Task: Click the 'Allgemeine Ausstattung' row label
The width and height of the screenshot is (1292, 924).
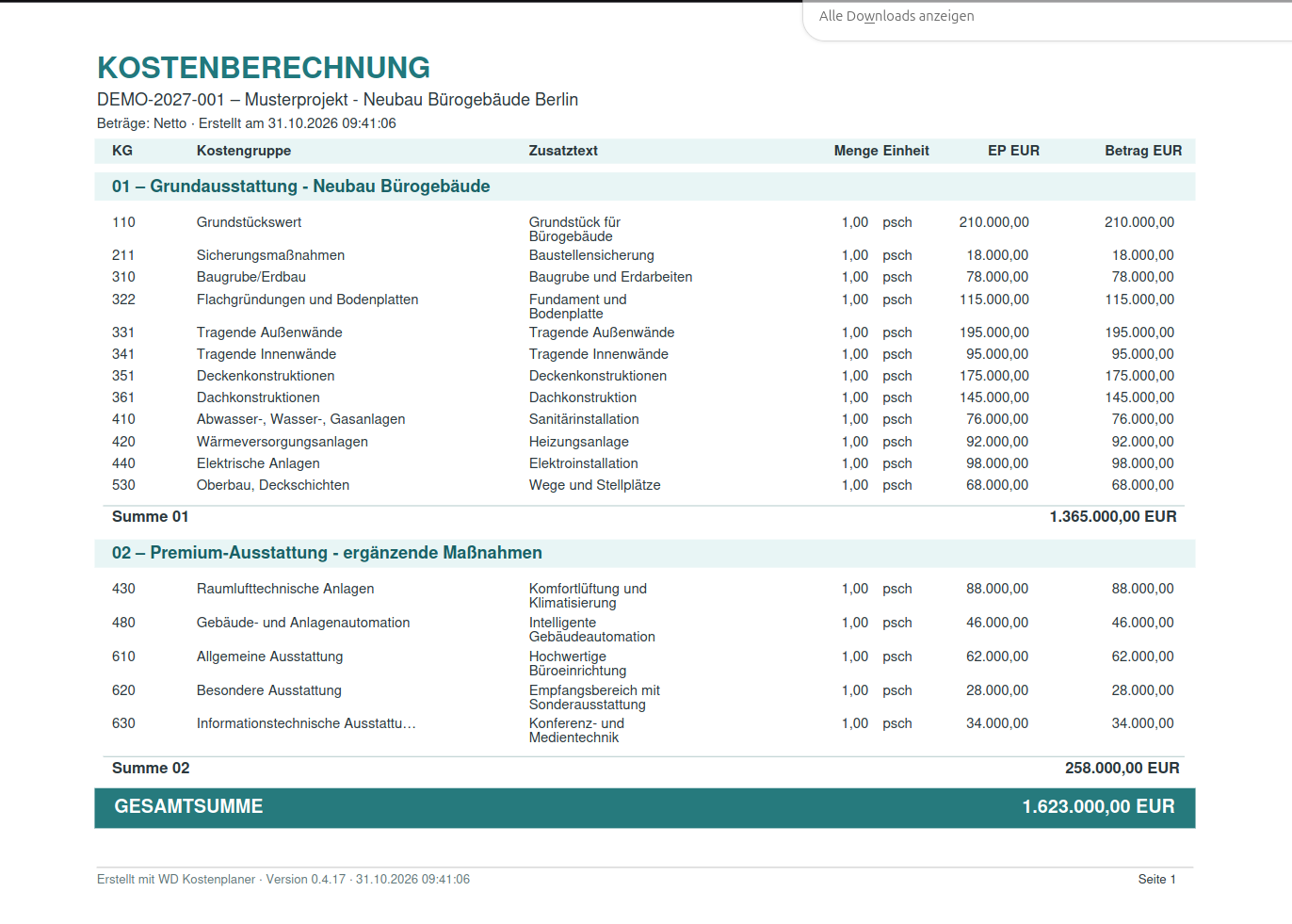Action: [x=270, y=657]
